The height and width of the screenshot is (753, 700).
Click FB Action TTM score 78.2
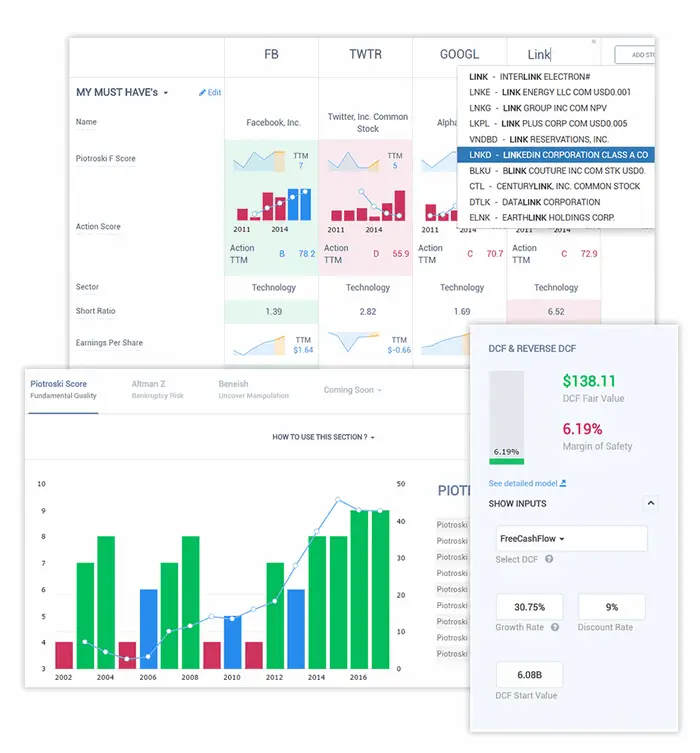pos(307,254)
